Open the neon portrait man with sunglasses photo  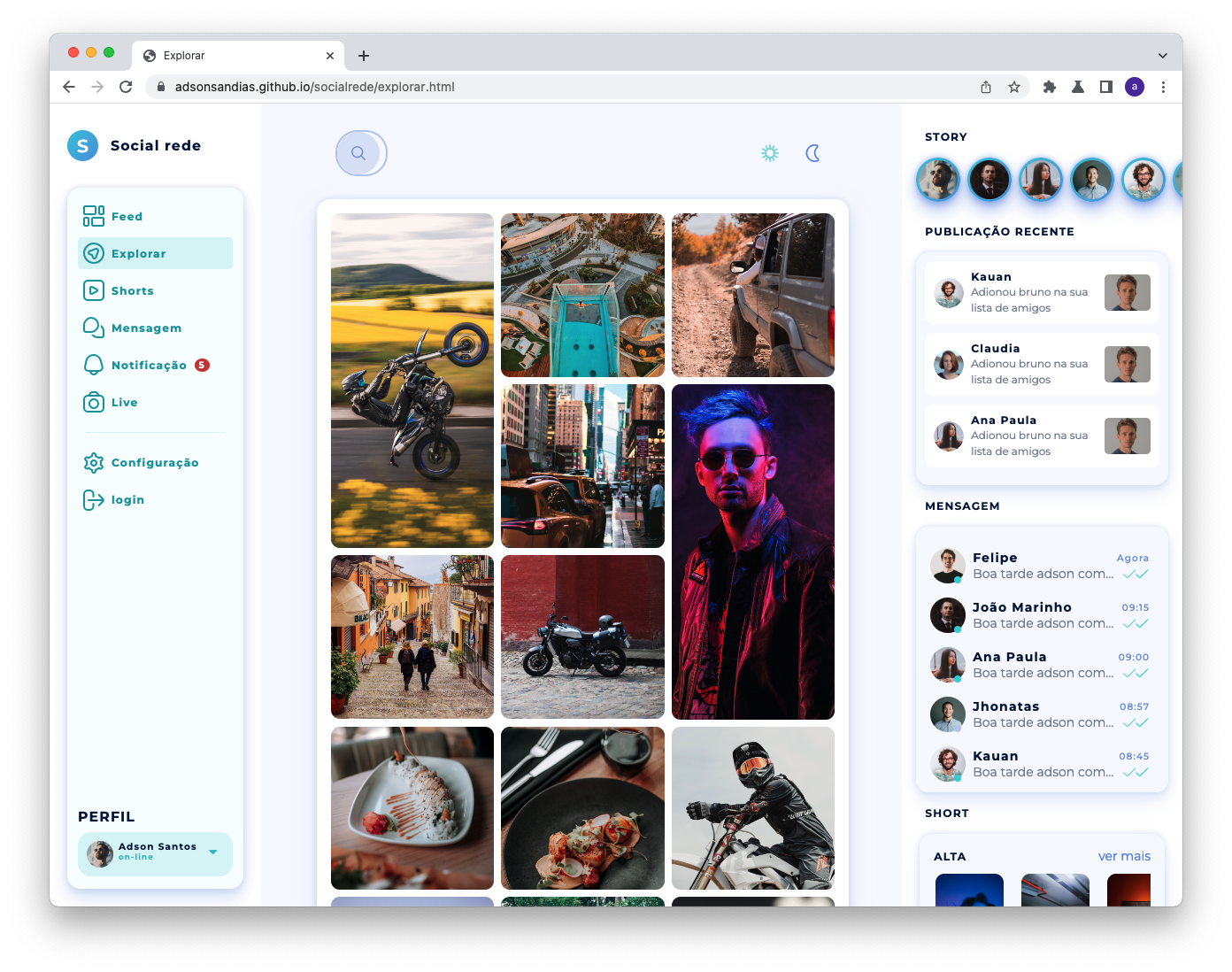coord(753,552)
